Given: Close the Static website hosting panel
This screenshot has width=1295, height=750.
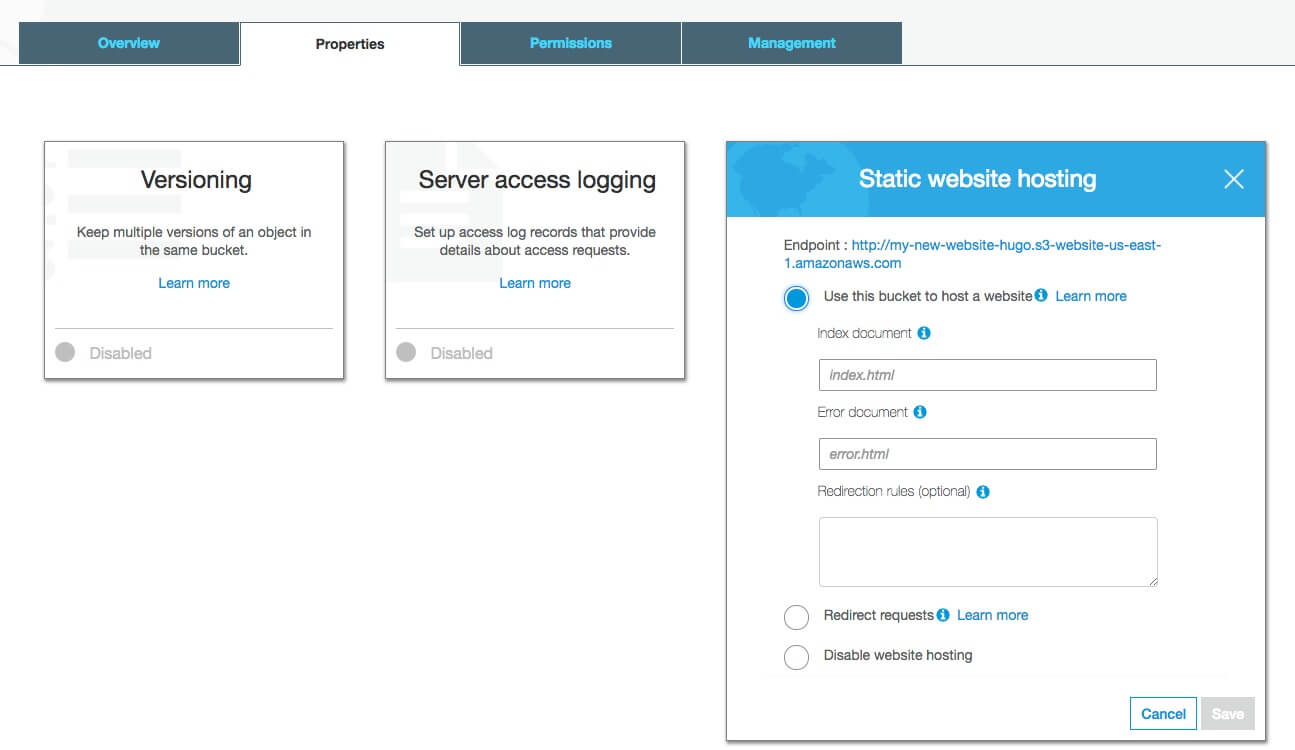Looking at the screenshot, I should (1234, 179).
